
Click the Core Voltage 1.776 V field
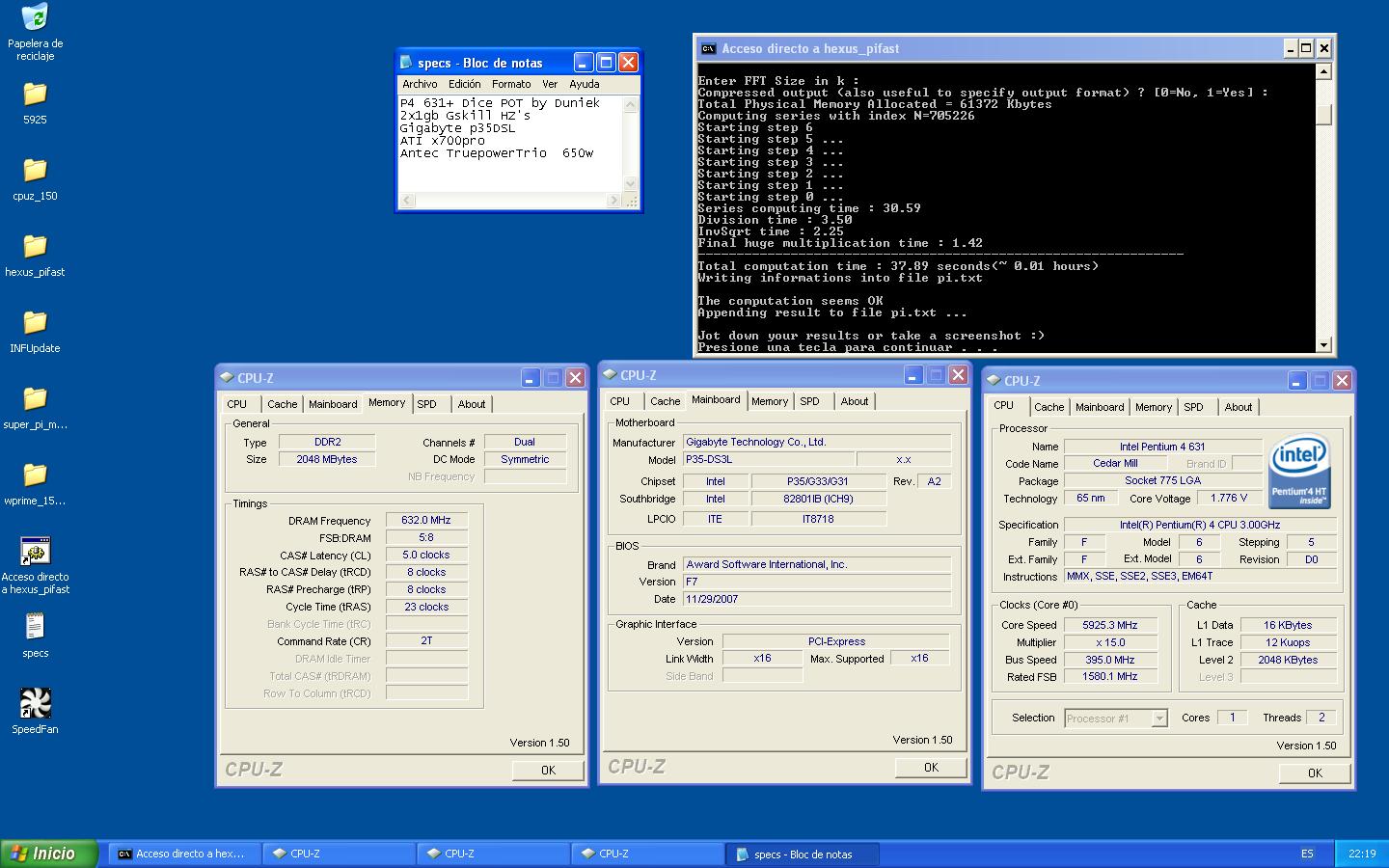coord(1229,498)
